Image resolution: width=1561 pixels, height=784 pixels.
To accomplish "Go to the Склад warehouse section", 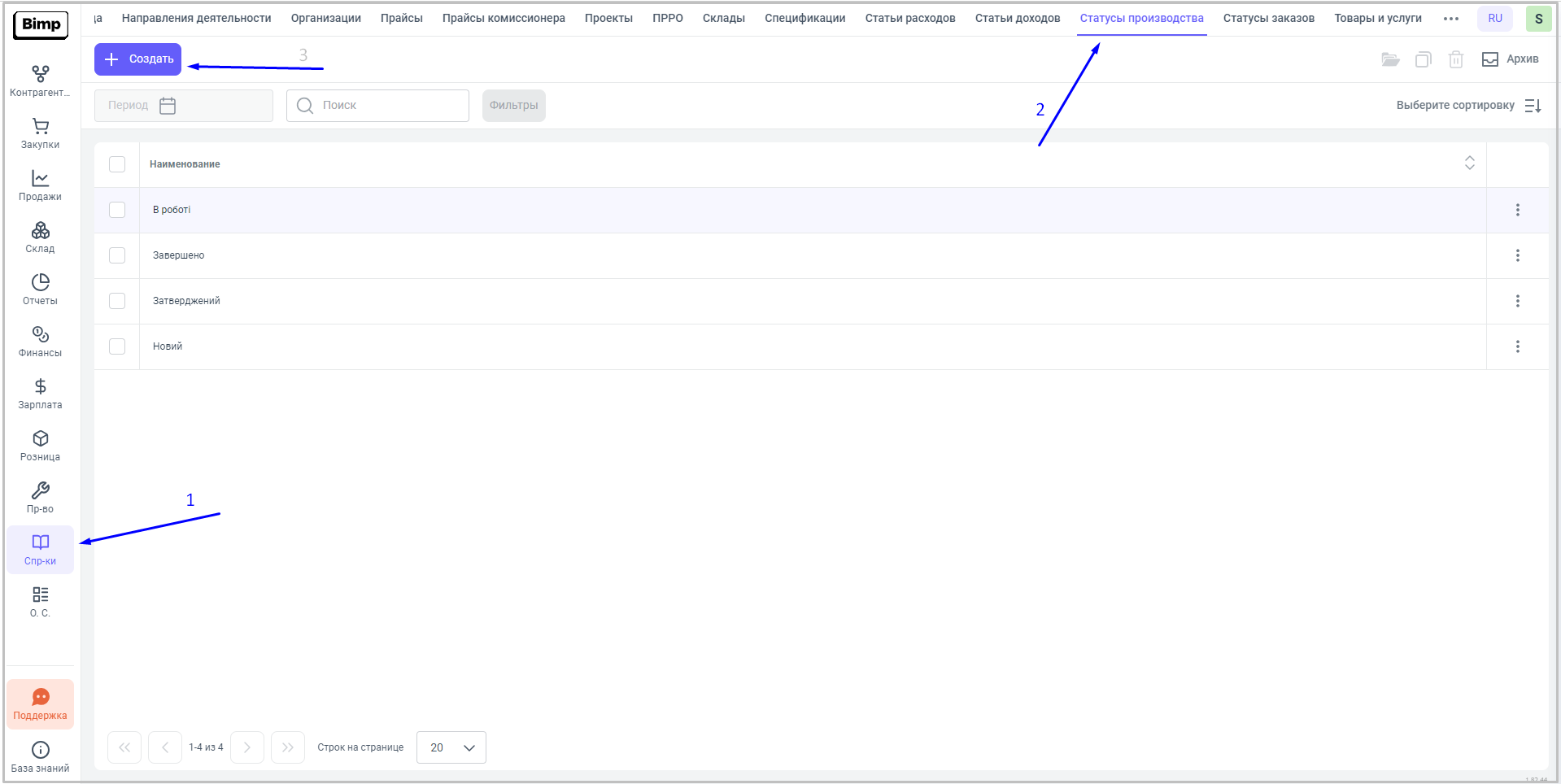I will [x=40, y=237].
